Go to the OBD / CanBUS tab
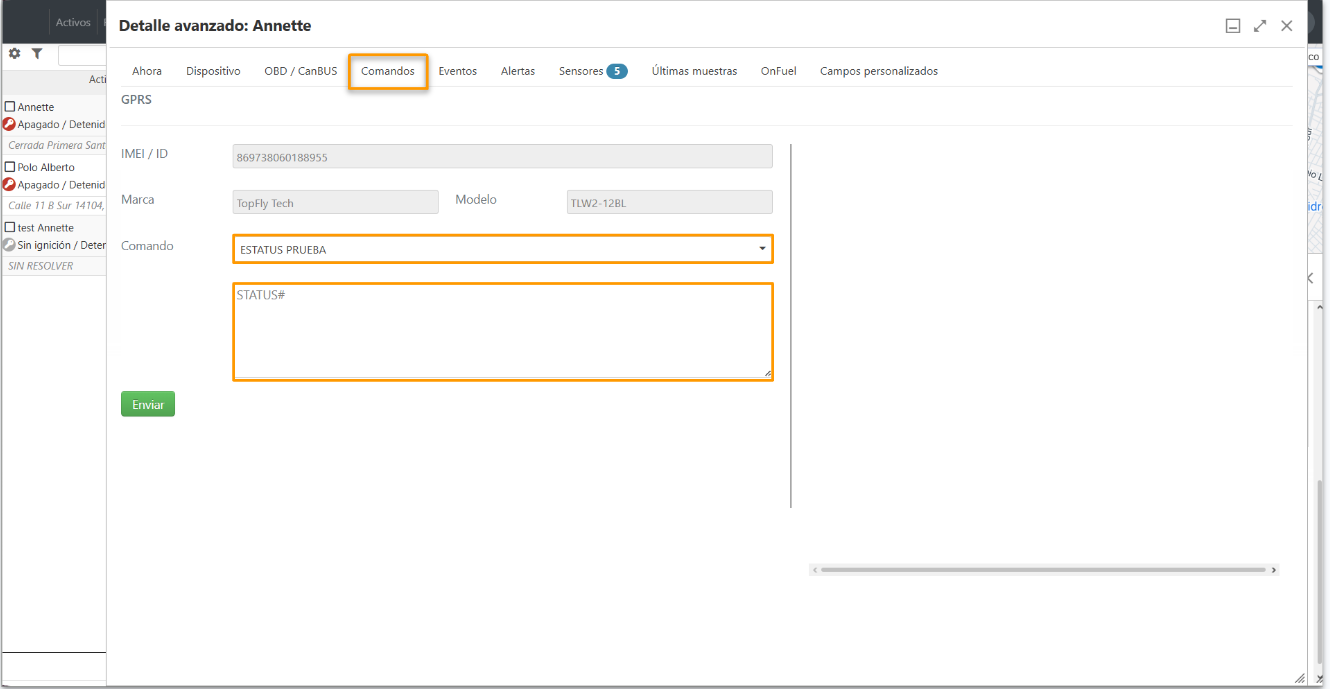This screenshot has height=689, width=1330. pos(301,71)
